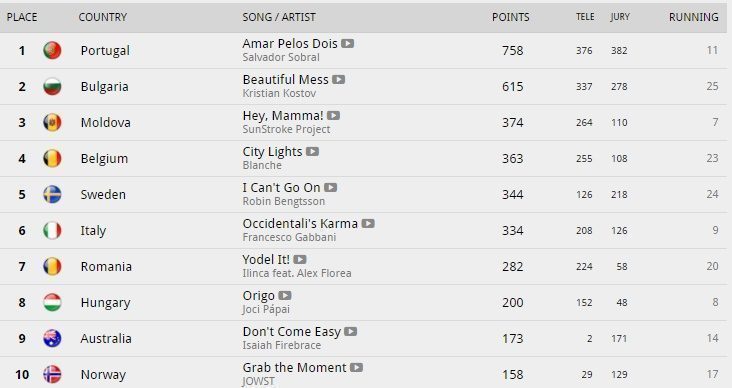Screen dimensions: 732x388
Task: Click the Occidentali's Karma video icon
Action: [368, 223]
